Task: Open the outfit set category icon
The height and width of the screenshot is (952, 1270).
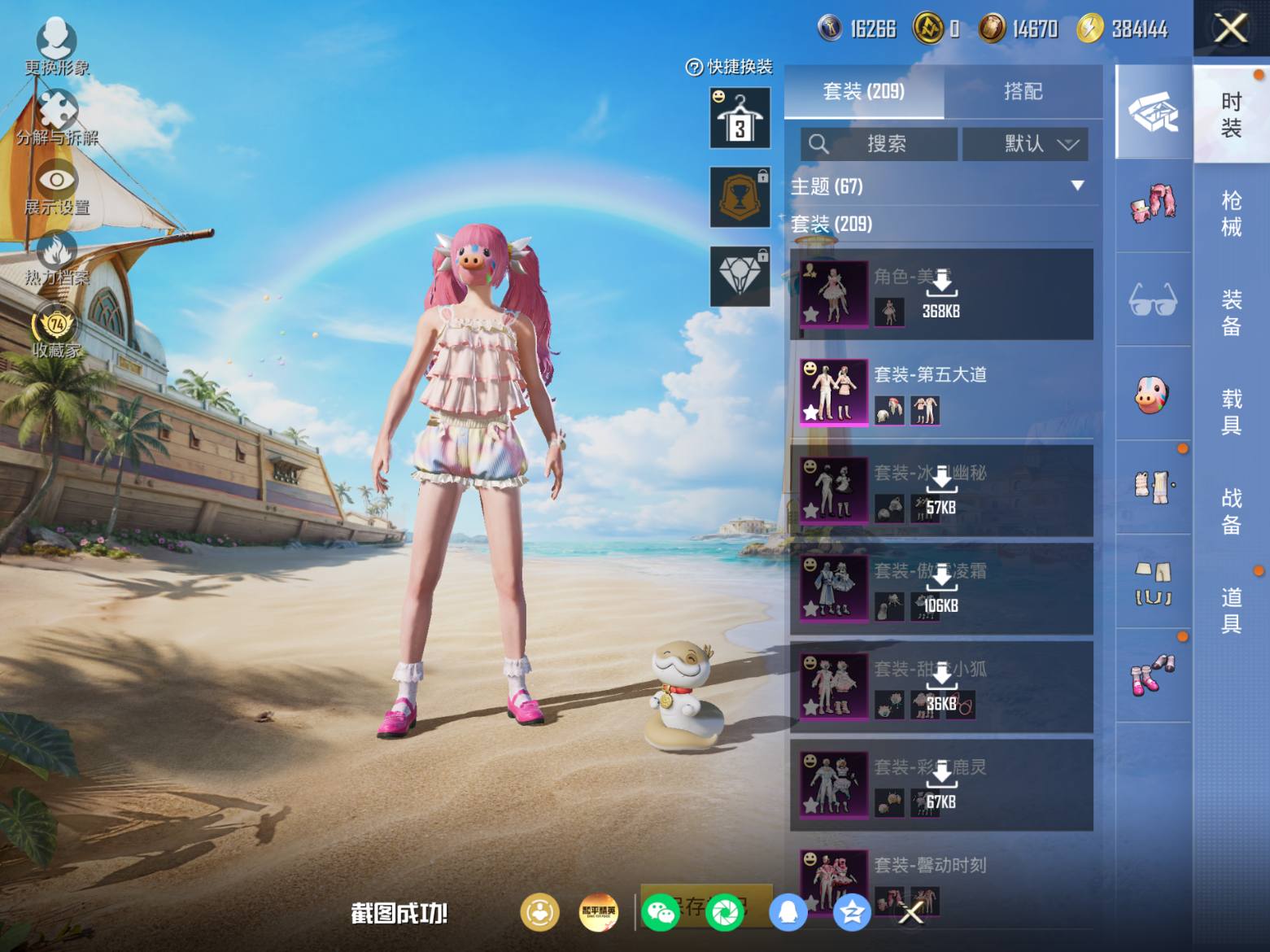Action: coord(1153,112)
